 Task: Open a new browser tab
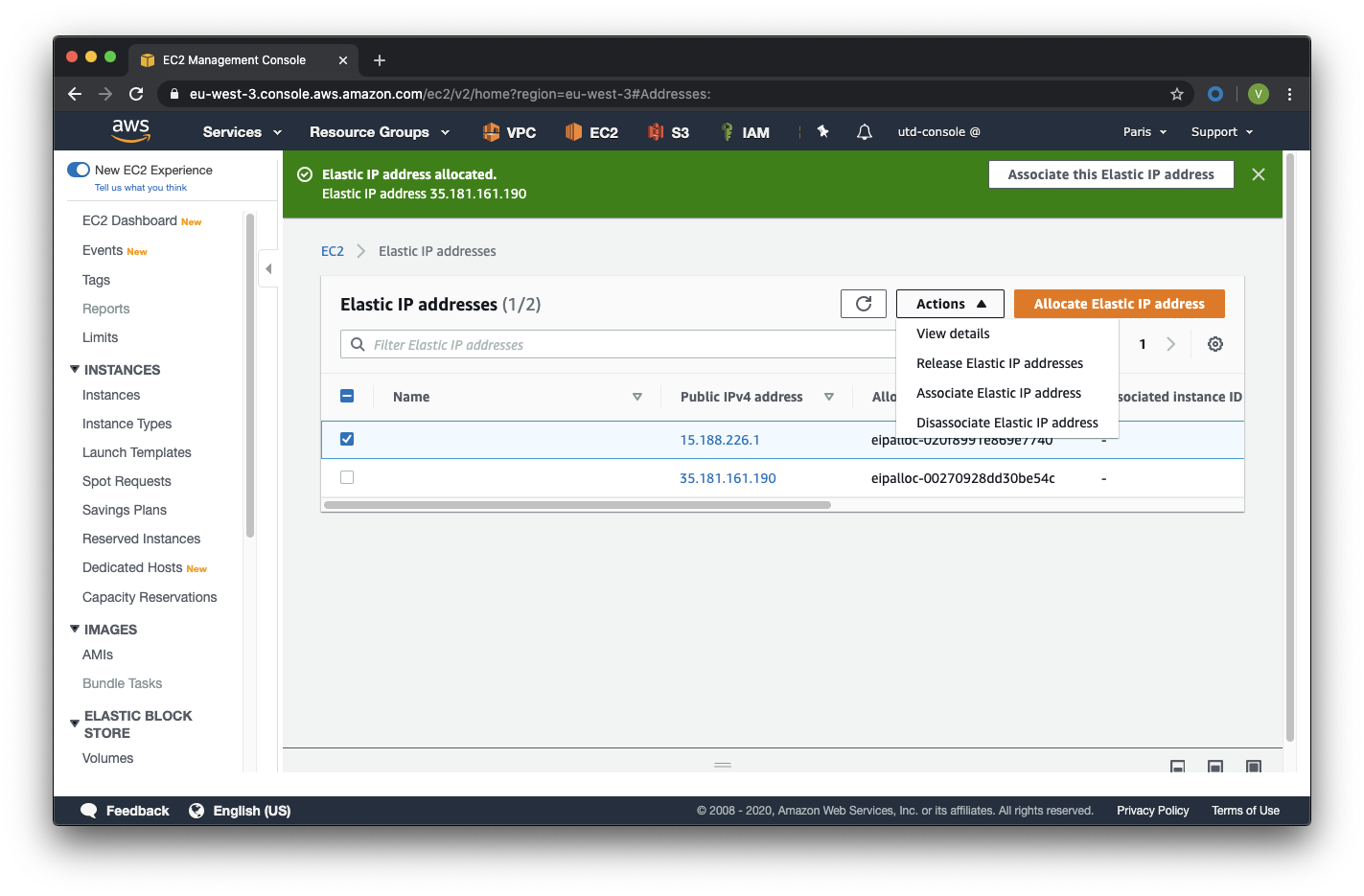click(x=380, y=60)
